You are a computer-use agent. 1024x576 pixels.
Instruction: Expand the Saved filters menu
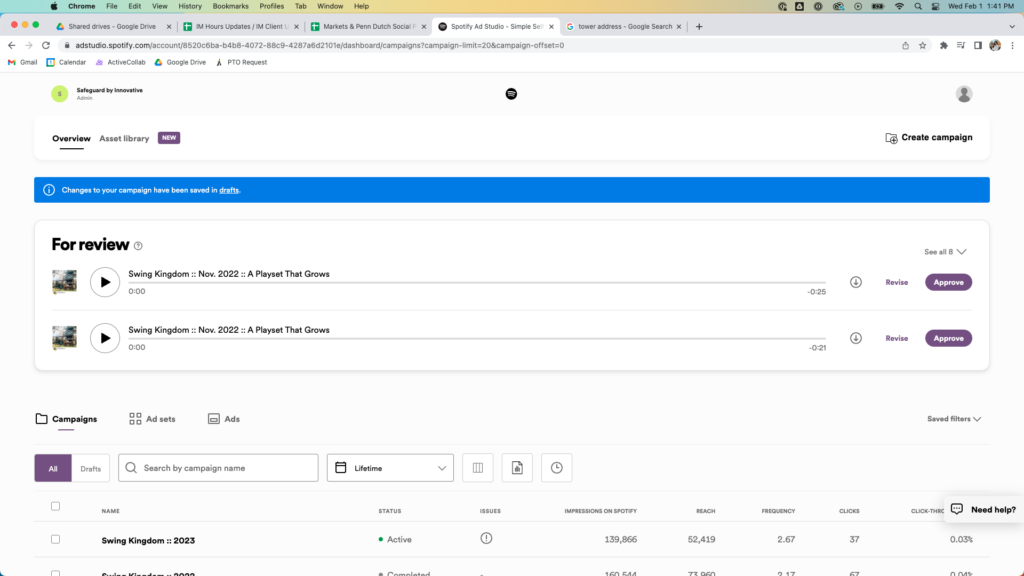[x=954, y=419]
